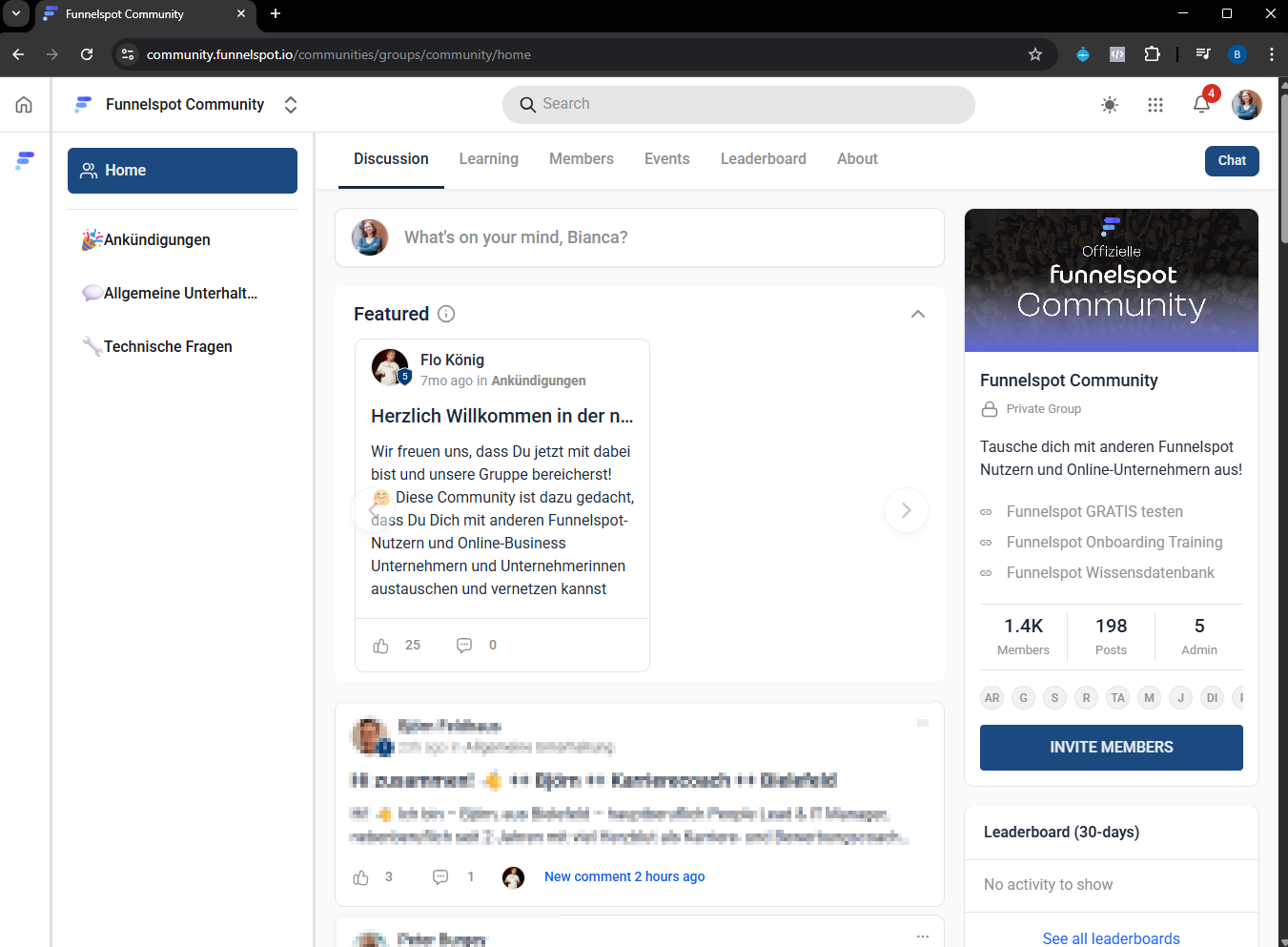This screenshot has height=947, width=1288.
Task: Open the Ankündigungen link in the featured post
Action: click(539, 381)
